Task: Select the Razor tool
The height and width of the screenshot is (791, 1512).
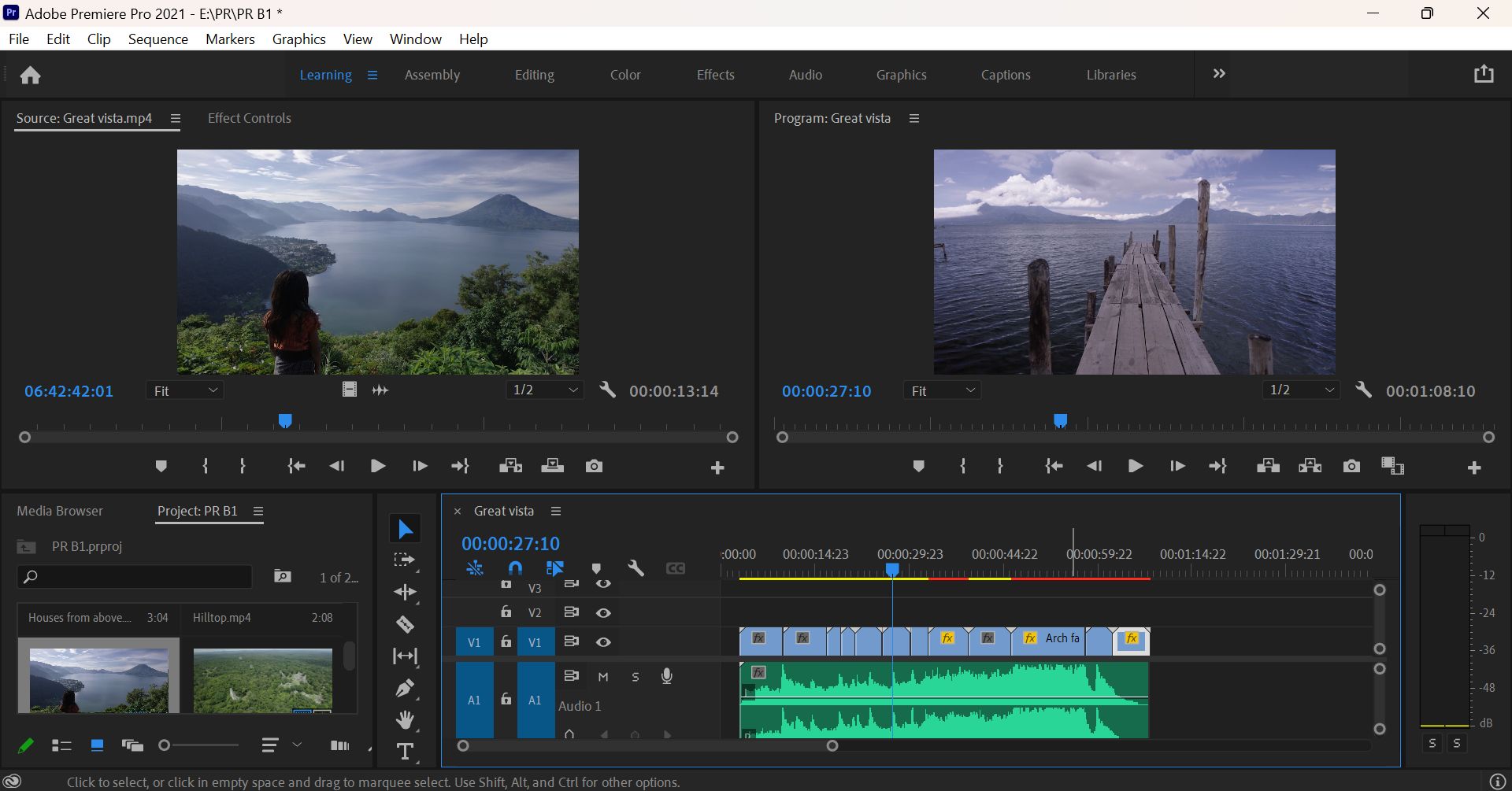Action: [405, 624]
